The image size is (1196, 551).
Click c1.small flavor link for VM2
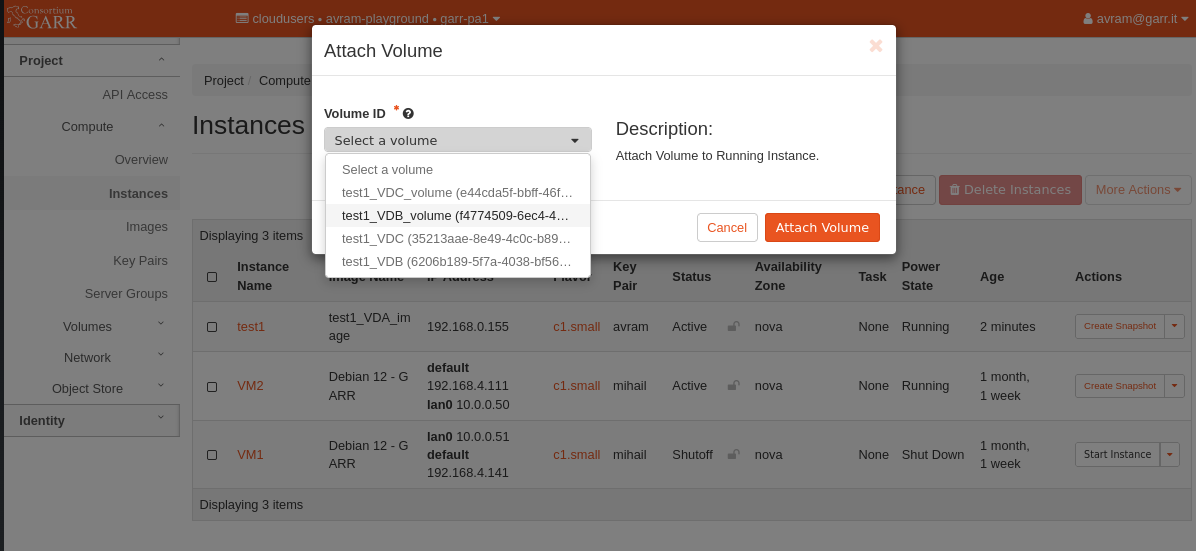(x=577, y=385)
